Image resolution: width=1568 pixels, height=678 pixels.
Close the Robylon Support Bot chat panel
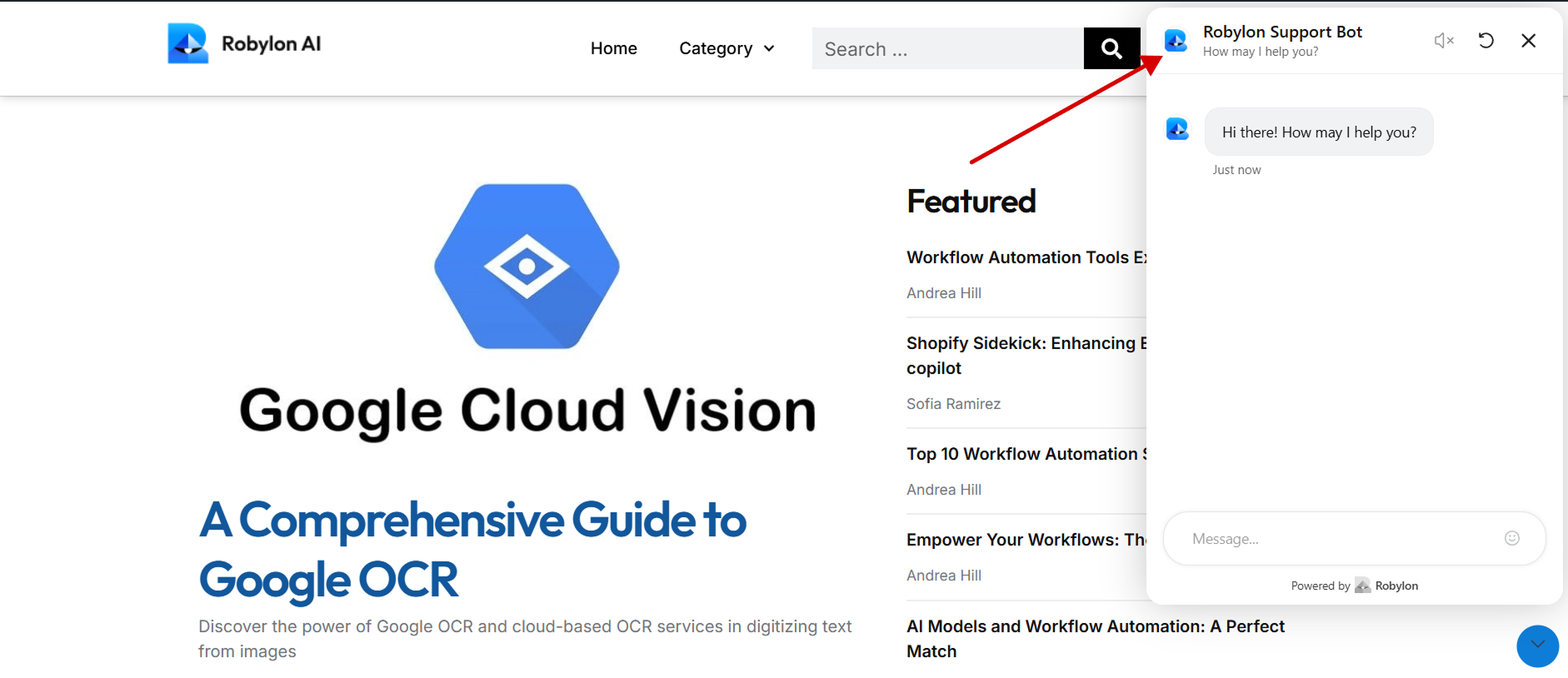point(1528,40)
